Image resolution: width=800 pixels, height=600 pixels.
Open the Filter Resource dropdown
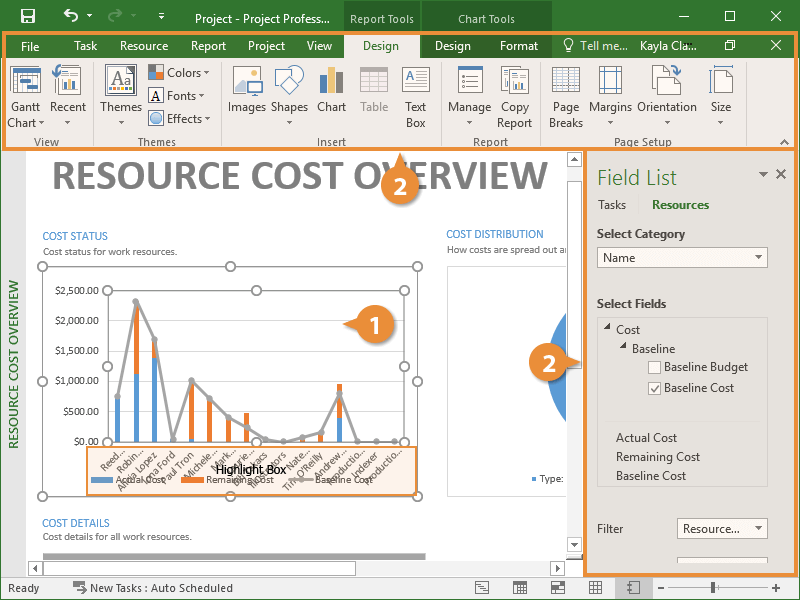coord(722,528)
